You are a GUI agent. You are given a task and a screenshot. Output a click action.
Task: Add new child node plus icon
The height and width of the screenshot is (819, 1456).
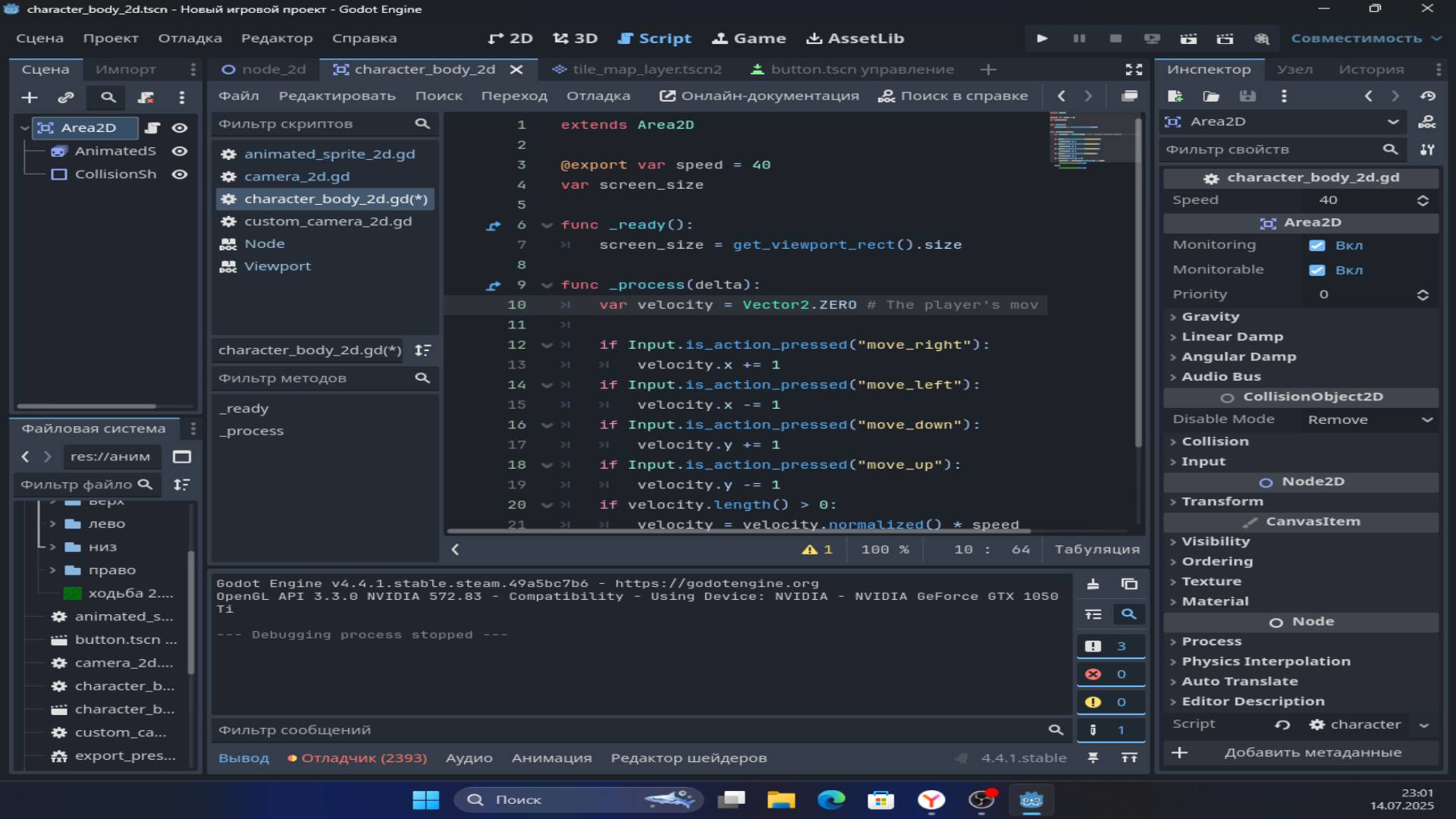(30, 97)
